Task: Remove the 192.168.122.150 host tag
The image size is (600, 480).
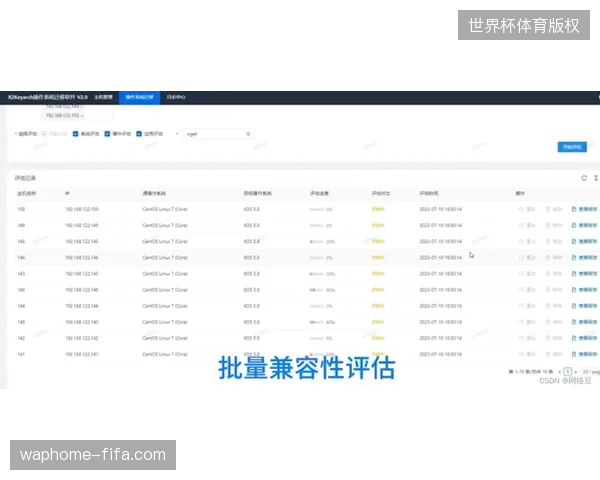Action: (82, 116)
